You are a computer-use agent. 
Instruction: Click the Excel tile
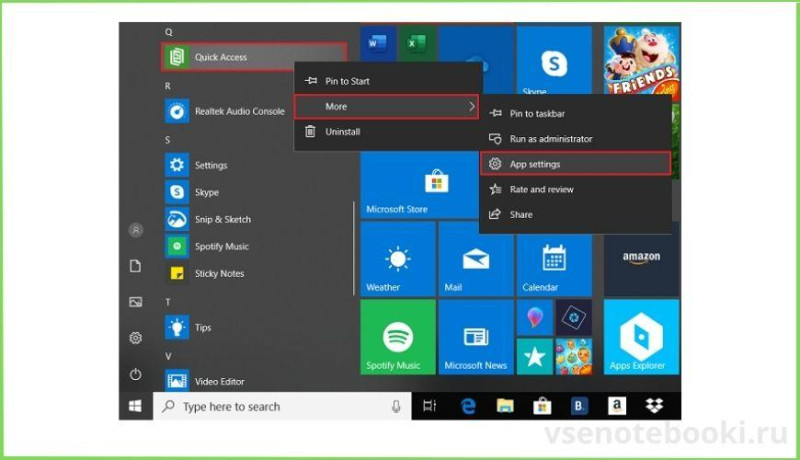(417, 44)
